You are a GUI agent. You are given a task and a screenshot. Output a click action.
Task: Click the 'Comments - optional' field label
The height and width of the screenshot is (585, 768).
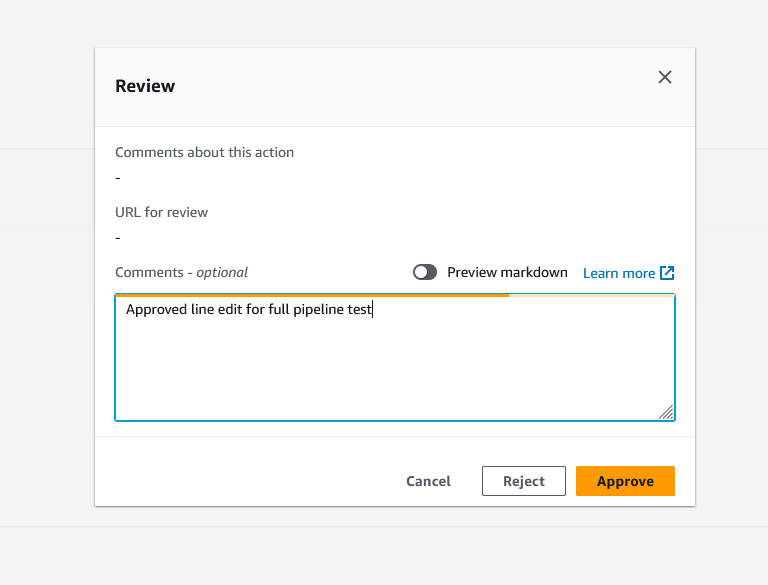pyautogui.click(x=181, y=272)
